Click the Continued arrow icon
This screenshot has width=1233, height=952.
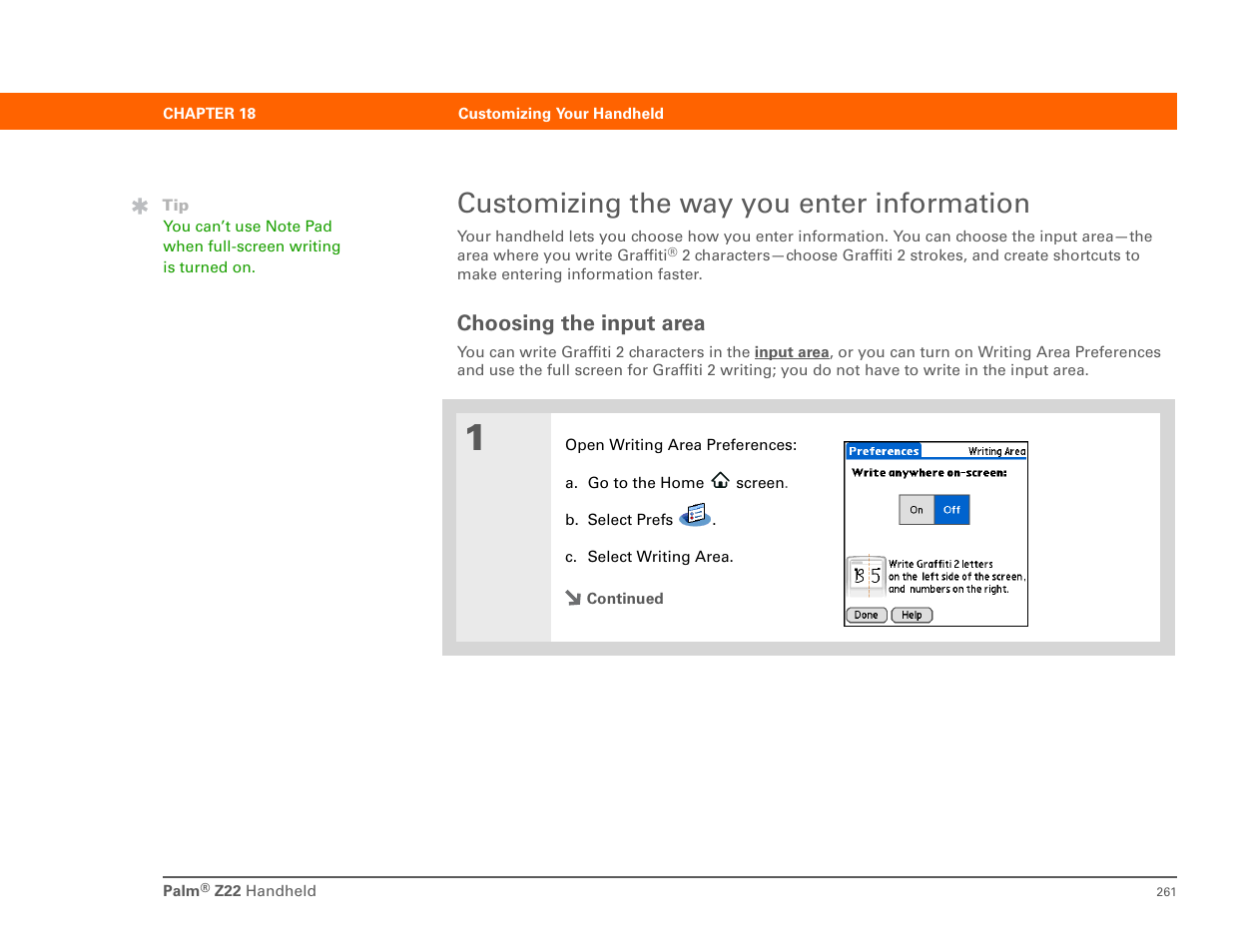[x=573, y=598]
